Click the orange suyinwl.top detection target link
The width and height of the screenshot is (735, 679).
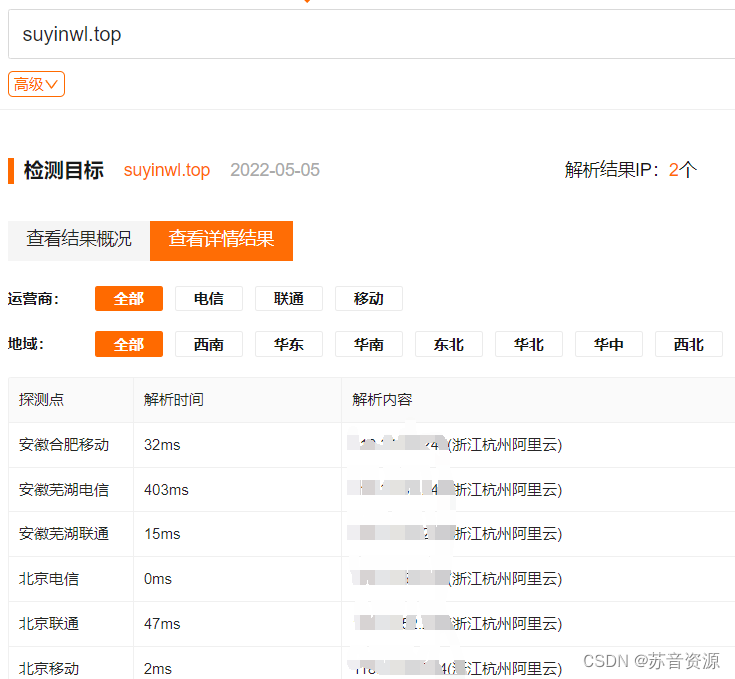pyautogui.click(x=167, y=170)
